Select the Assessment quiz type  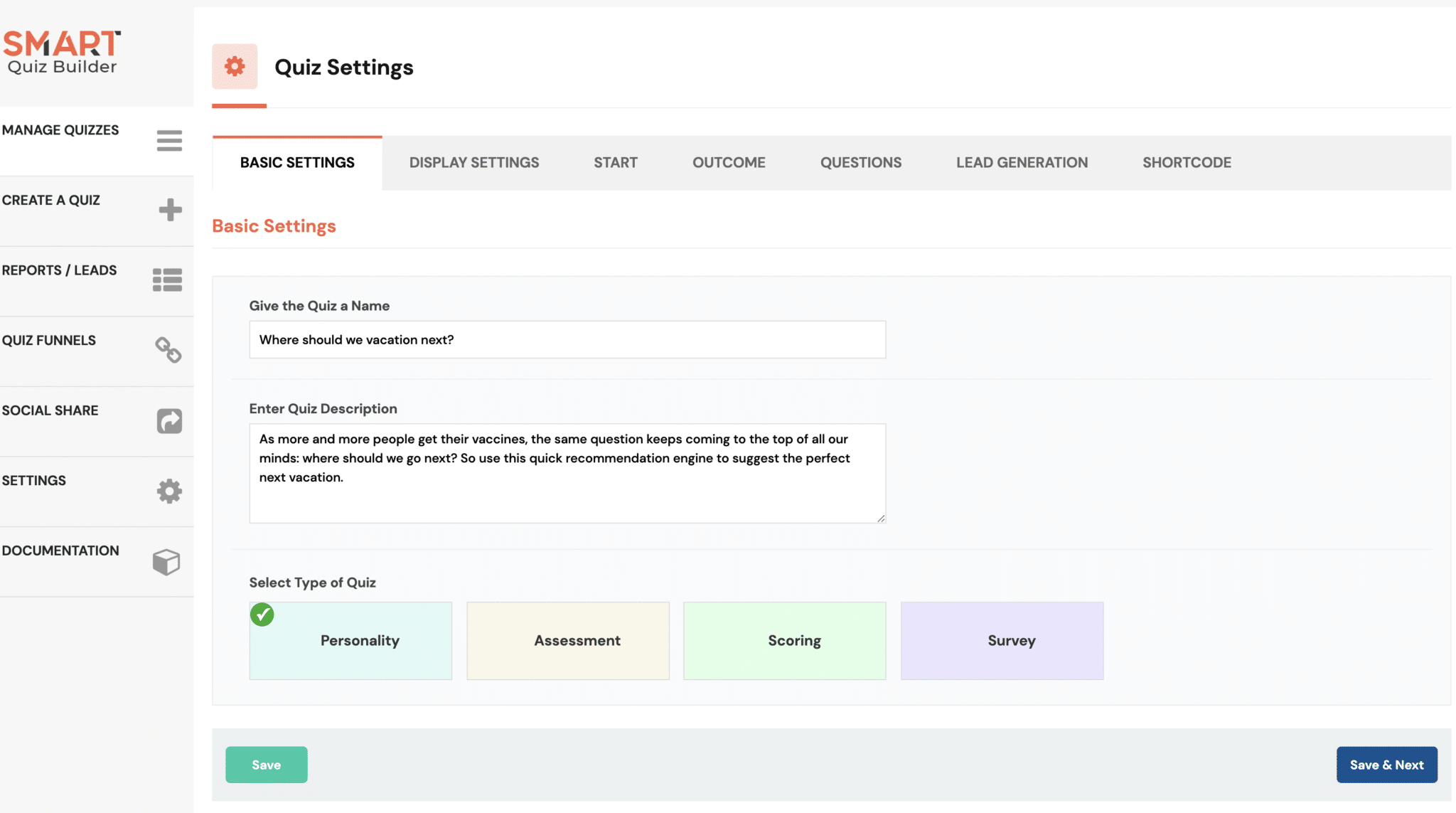coord(567,640)
